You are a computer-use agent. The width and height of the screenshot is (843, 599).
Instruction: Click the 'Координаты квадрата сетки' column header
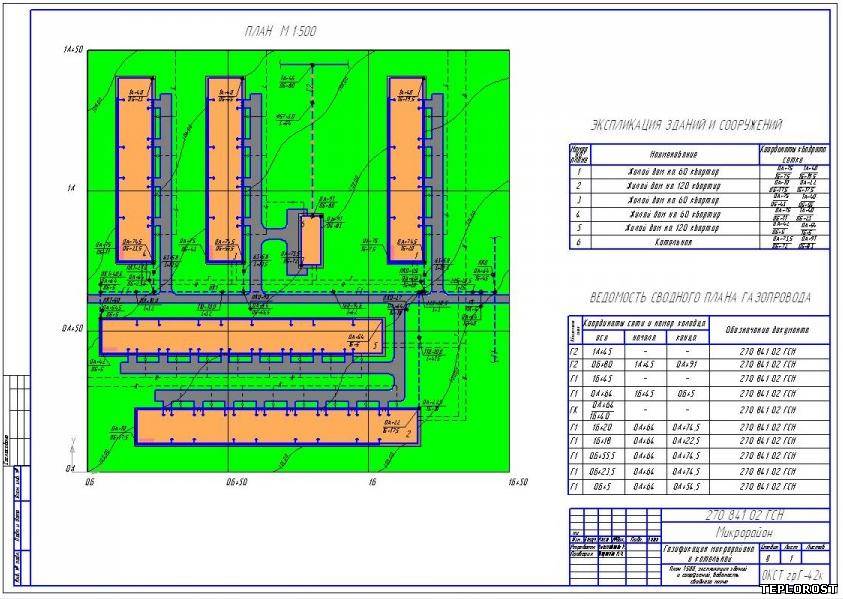click(794, 154)
